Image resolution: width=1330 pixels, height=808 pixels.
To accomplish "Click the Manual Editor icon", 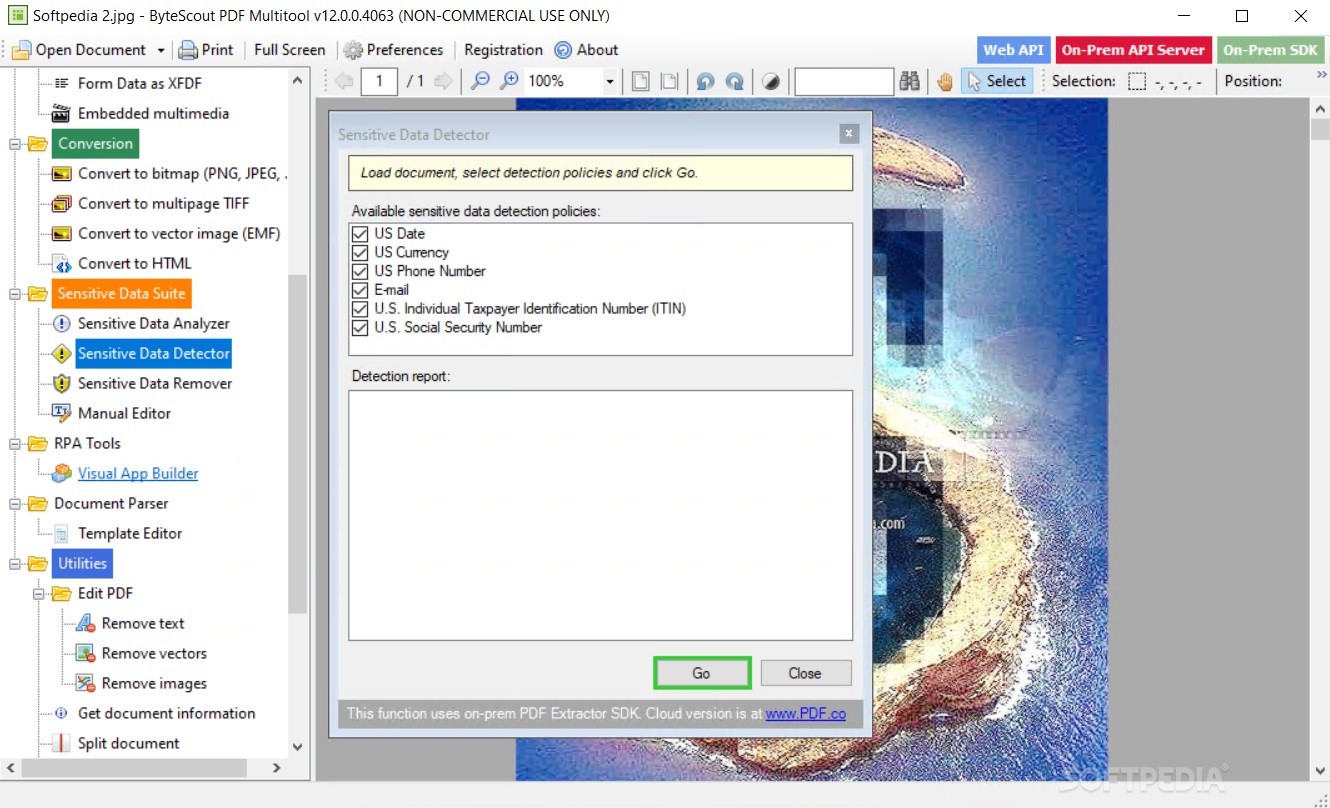I will click(62, 413).
